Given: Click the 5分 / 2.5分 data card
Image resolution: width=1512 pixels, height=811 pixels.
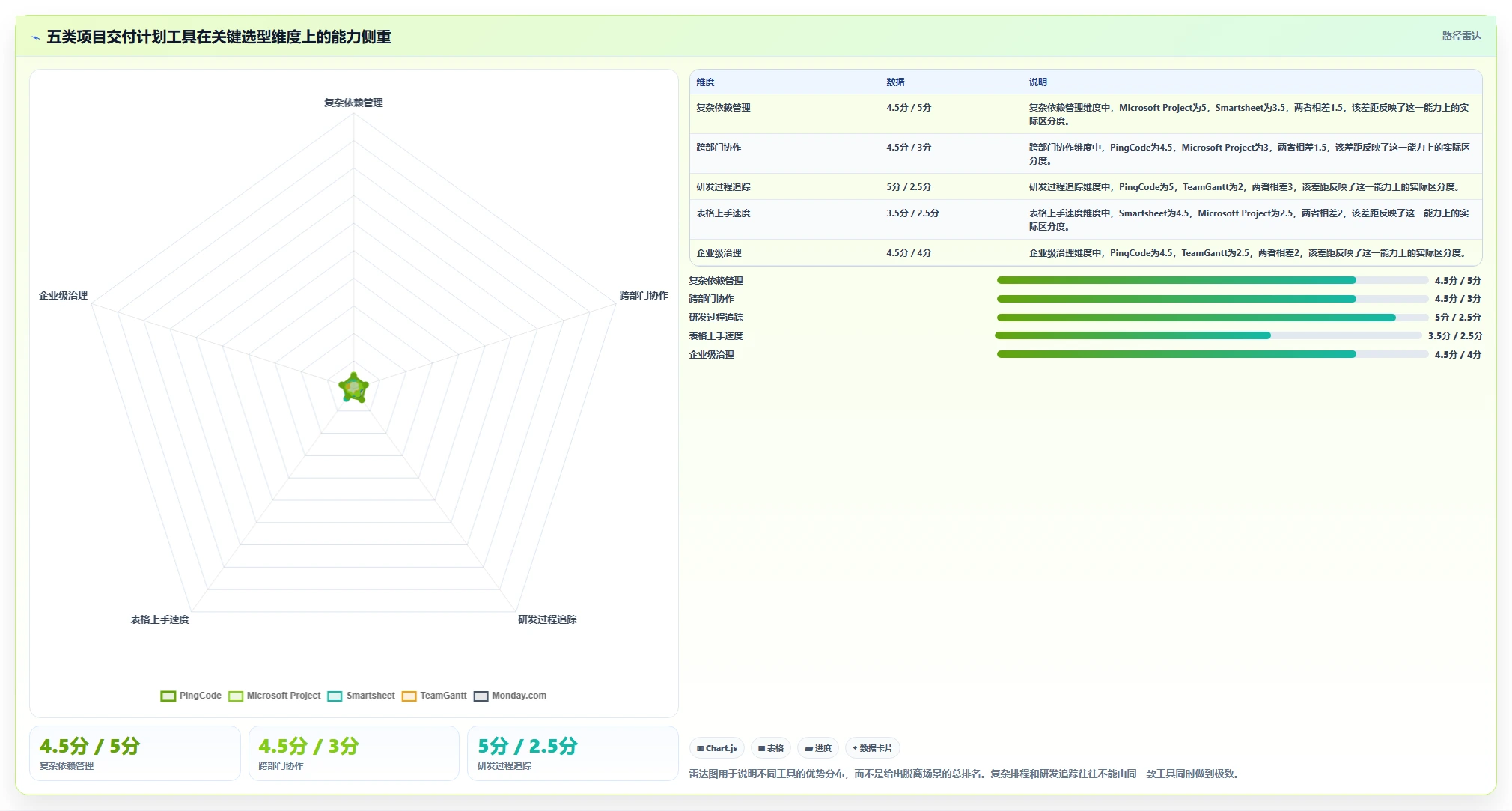Looking at the screenshot, I should tap(573, 753).
